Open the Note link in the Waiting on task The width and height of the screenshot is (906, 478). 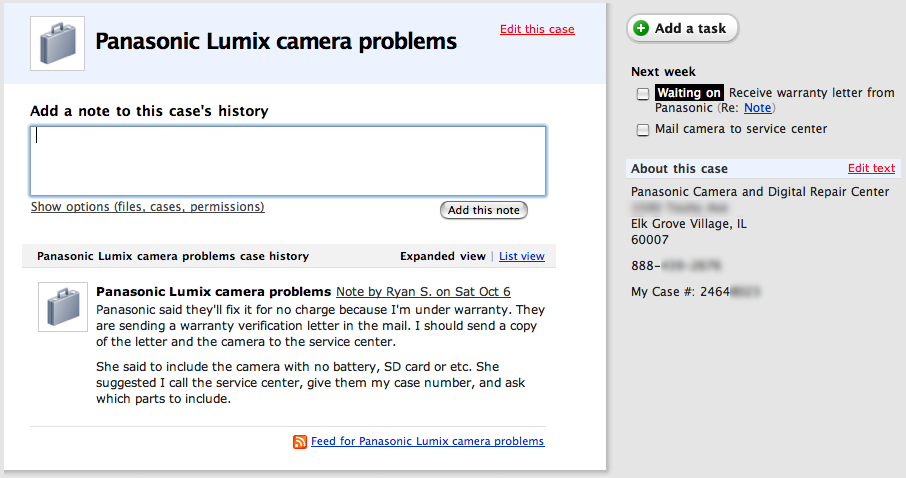pos(758,108)
